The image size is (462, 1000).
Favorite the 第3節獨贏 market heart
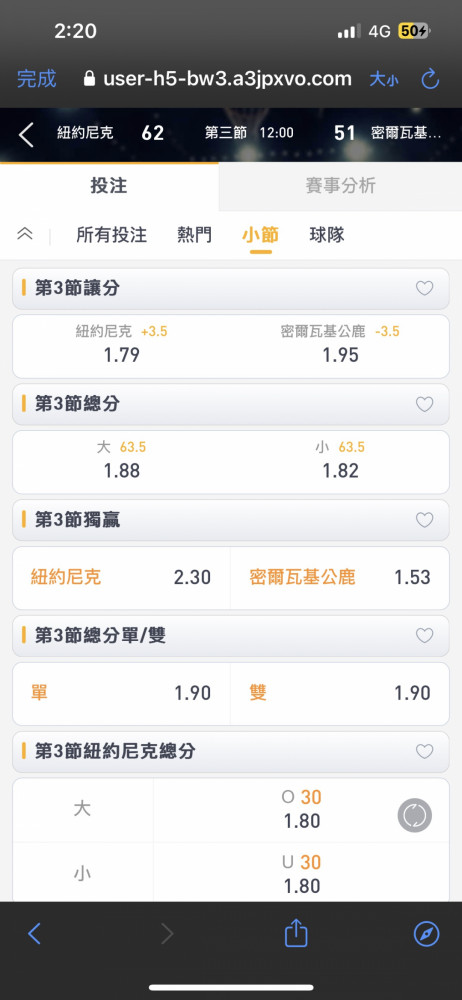pos(424,520)
